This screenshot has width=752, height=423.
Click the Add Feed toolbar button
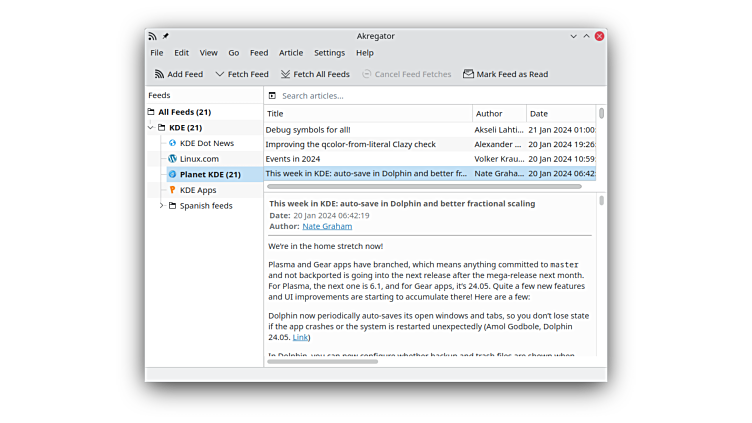[179, 74]
